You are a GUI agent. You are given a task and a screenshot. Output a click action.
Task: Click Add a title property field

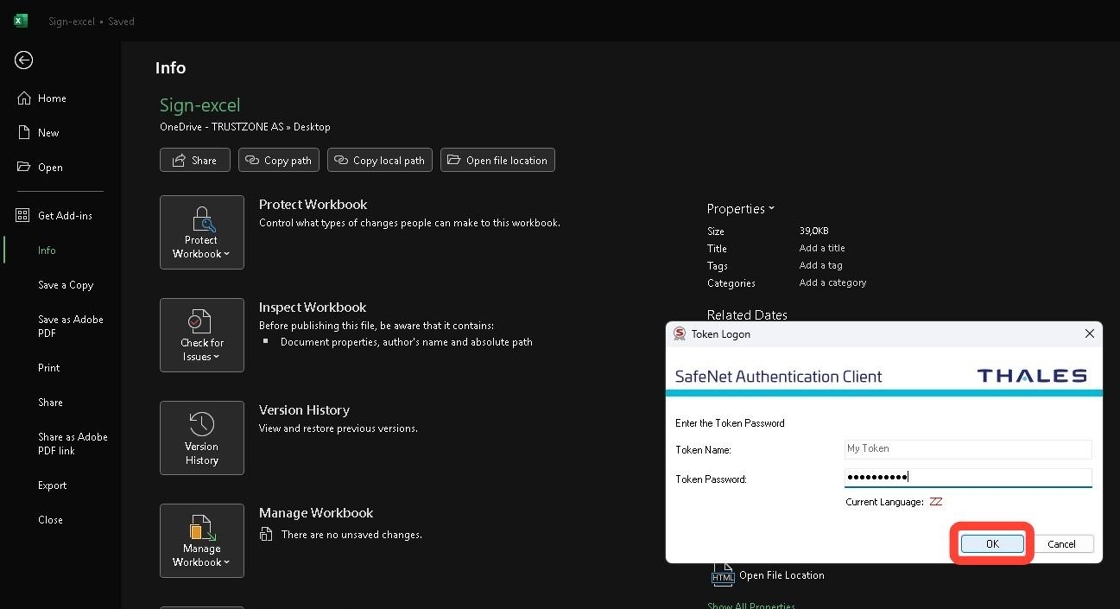(822, 248)
